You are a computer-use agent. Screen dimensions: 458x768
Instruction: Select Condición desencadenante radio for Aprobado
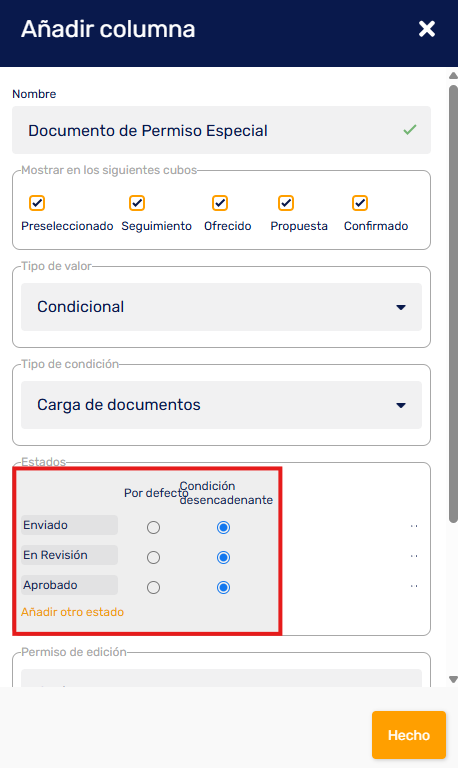point(223,587)
